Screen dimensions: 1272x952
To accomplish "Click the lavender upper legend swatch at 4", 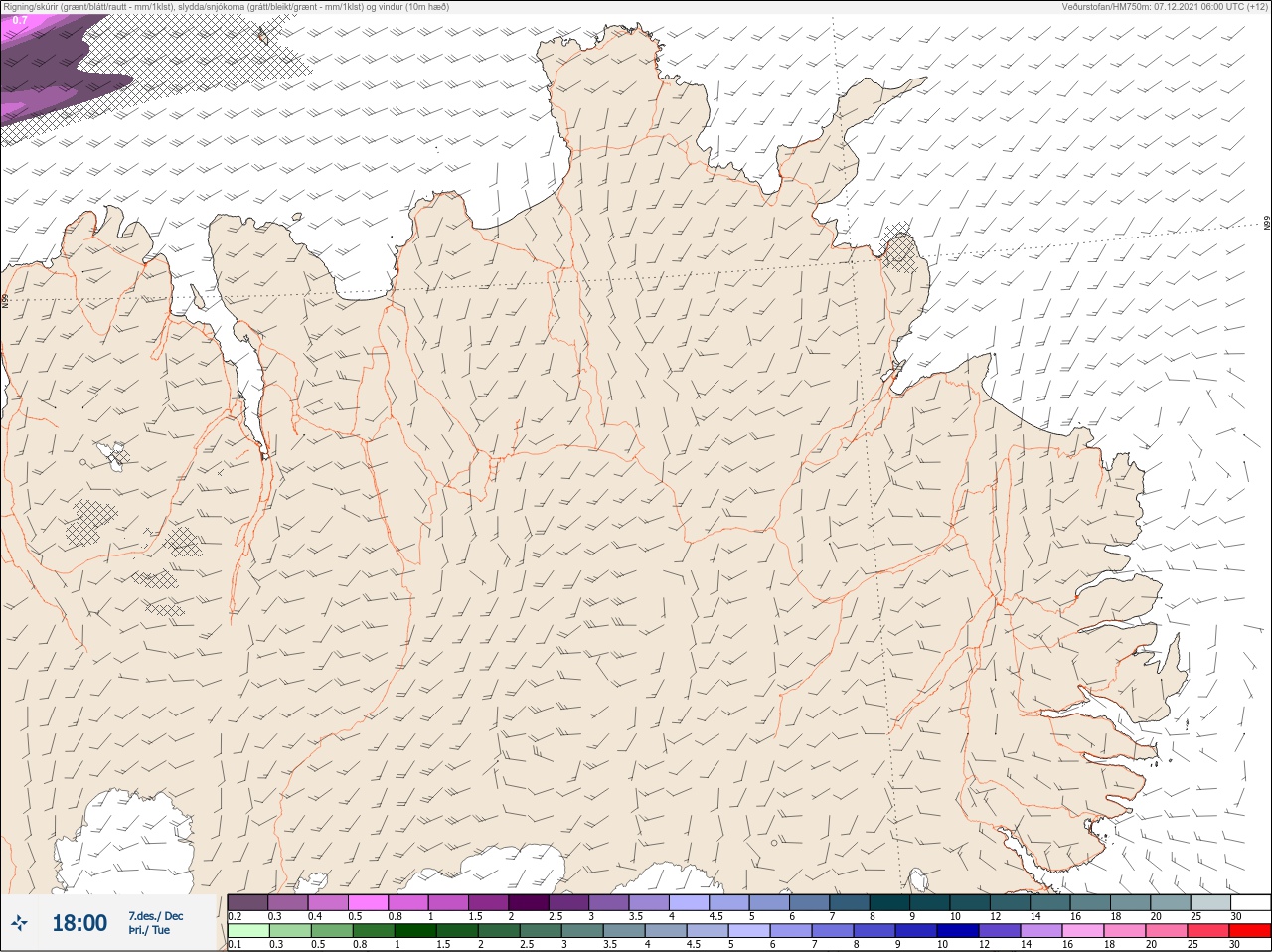I will pos(689,902).
